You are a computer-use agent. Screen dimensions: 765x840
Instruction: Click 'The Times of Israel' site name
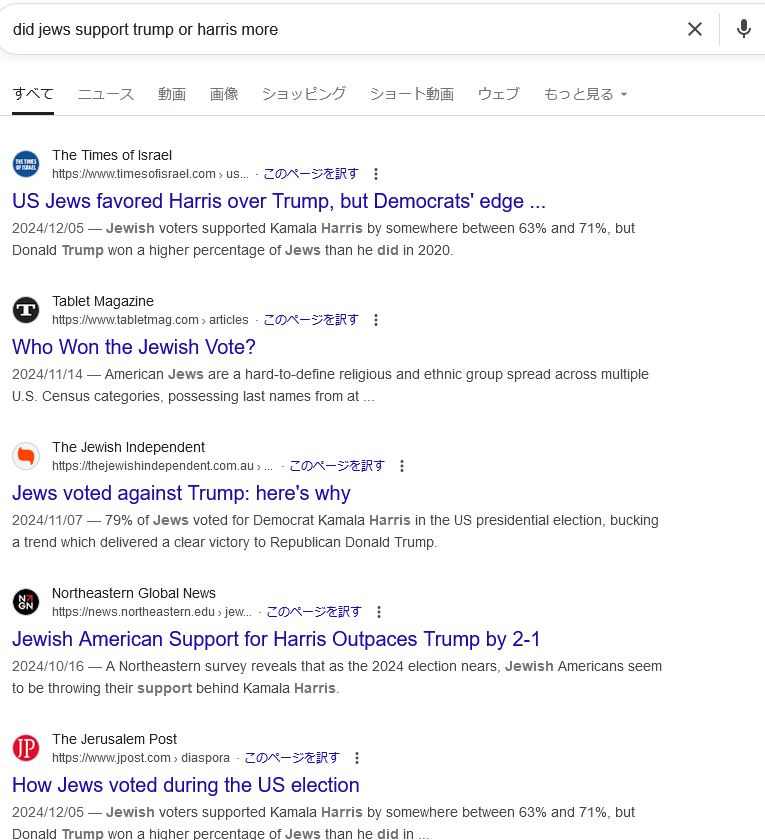(x=112, y=155)
